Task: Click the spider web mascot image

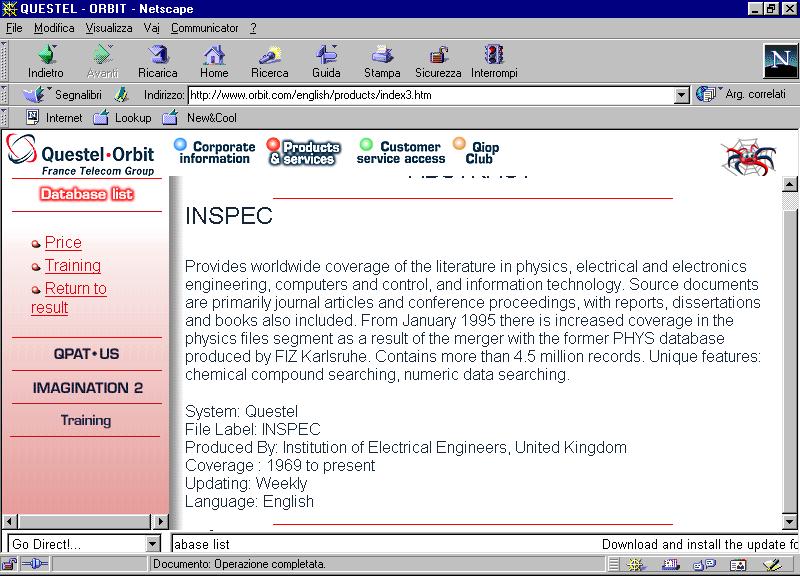Action: 749,157
